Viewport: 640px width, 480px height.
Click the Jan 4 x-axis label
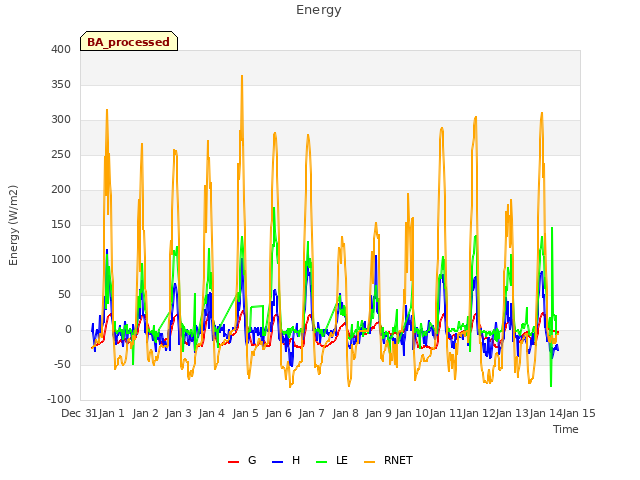tap(212, 413)
